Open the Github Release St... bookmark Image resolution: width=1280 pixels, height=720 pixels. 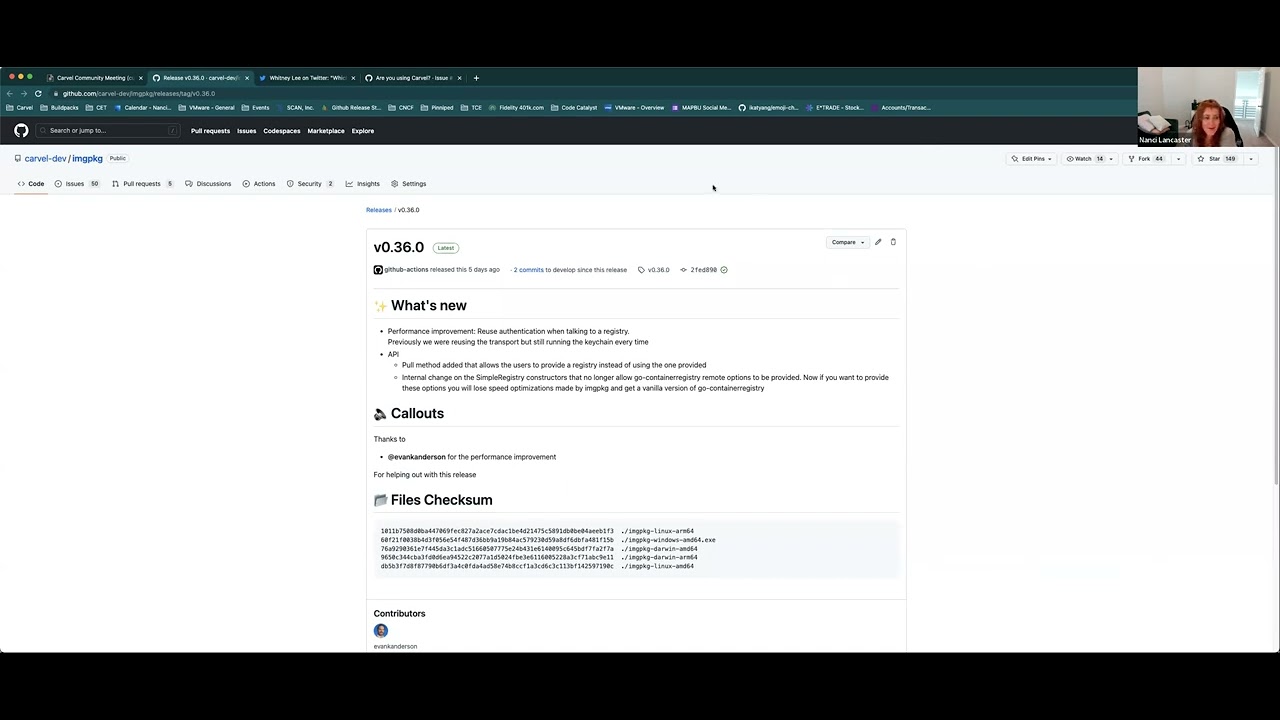[x=351, y=108]
